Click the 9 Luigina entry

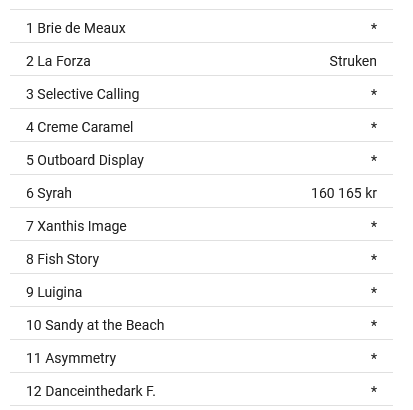pos(201,290)
